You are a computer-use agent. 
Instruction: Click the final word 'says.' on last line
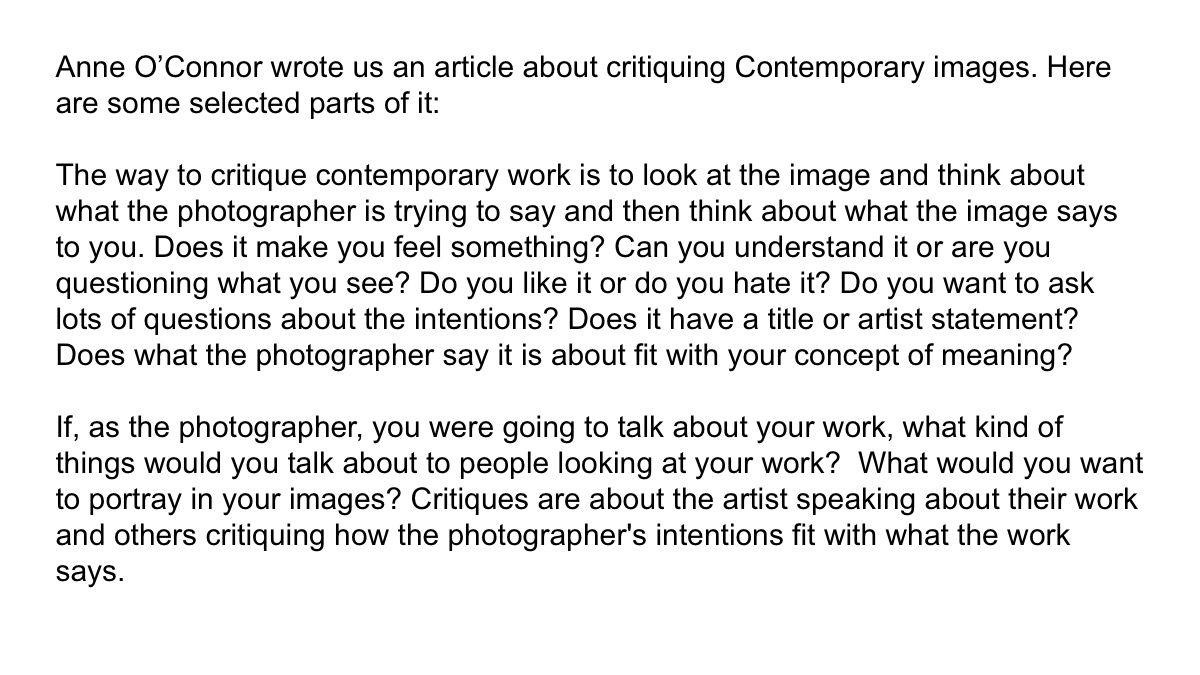pos(89,570)
